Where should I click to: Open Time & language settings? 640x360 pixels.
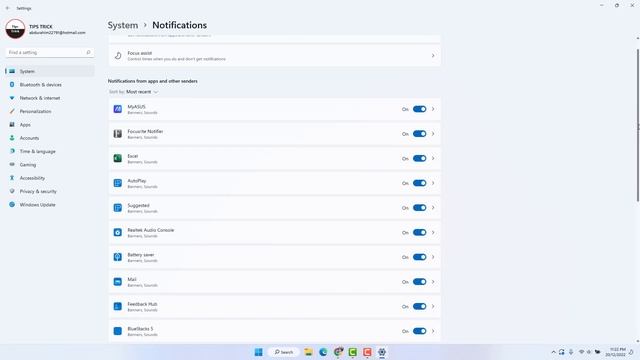[50, 151]
